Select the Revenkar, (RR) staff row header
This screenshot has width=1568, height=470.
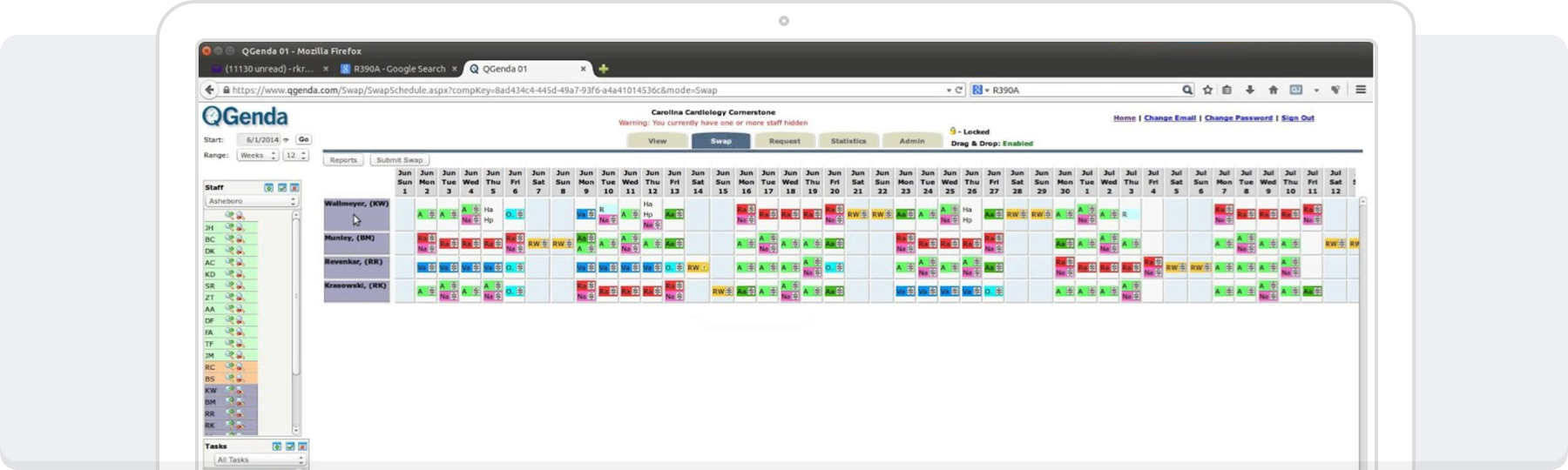pyautogui.click(x=357, y=267)
